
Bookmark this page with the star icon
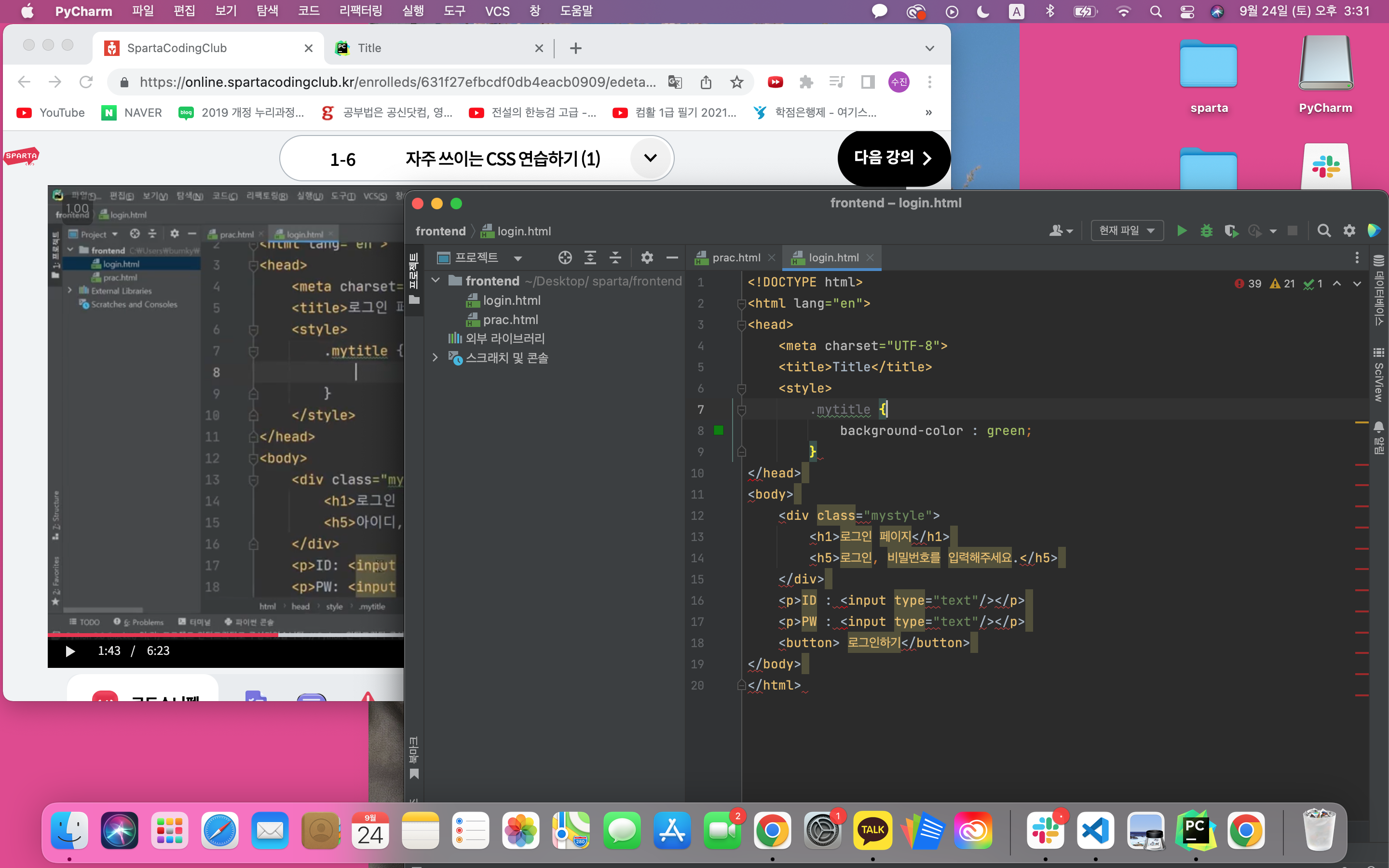(737, 82)
